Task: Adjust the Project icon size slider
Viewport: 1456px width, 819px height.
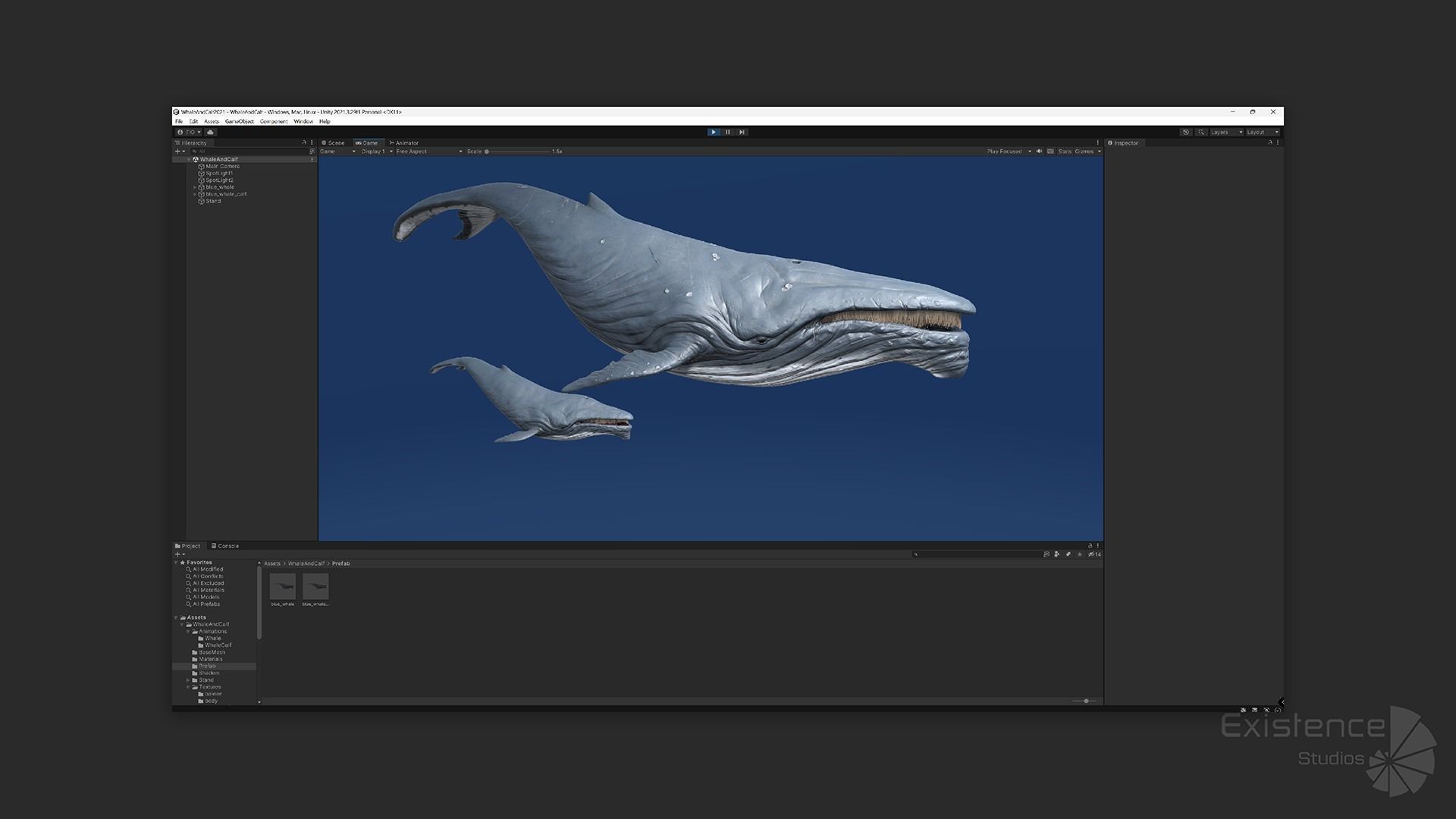Action: tap(1085, 701)
